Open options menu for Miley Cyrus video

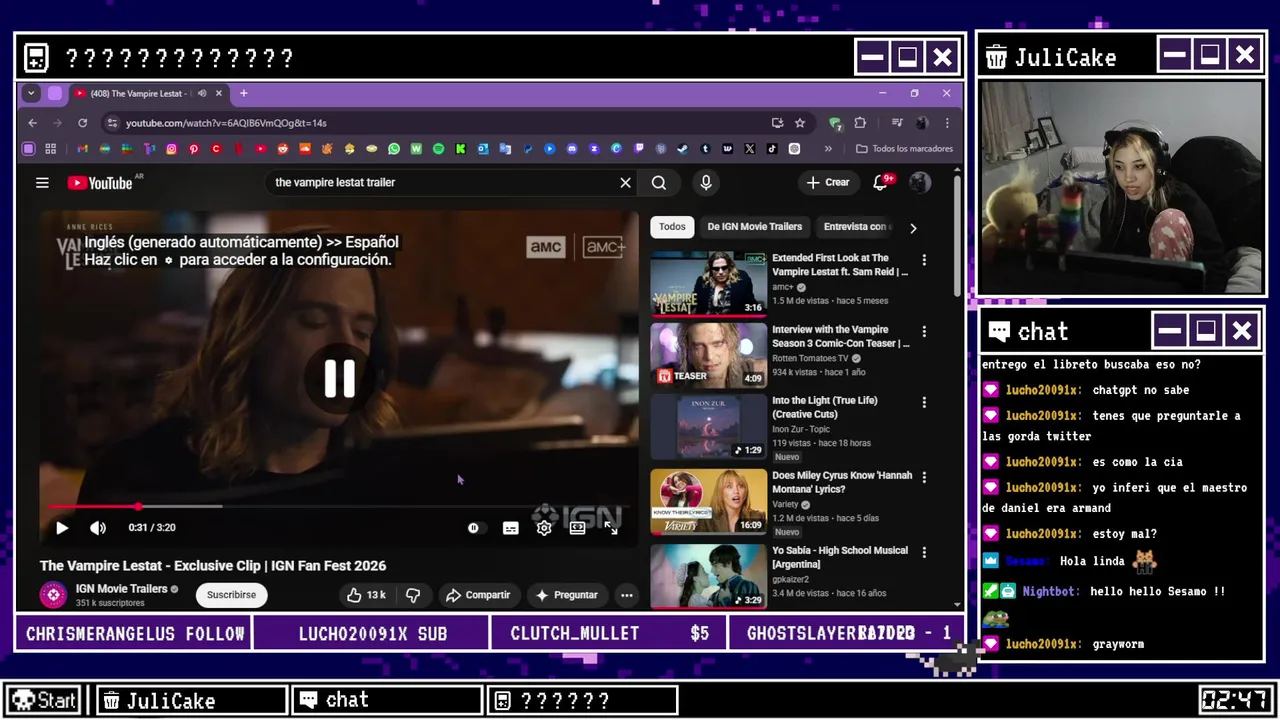point(924,477)
